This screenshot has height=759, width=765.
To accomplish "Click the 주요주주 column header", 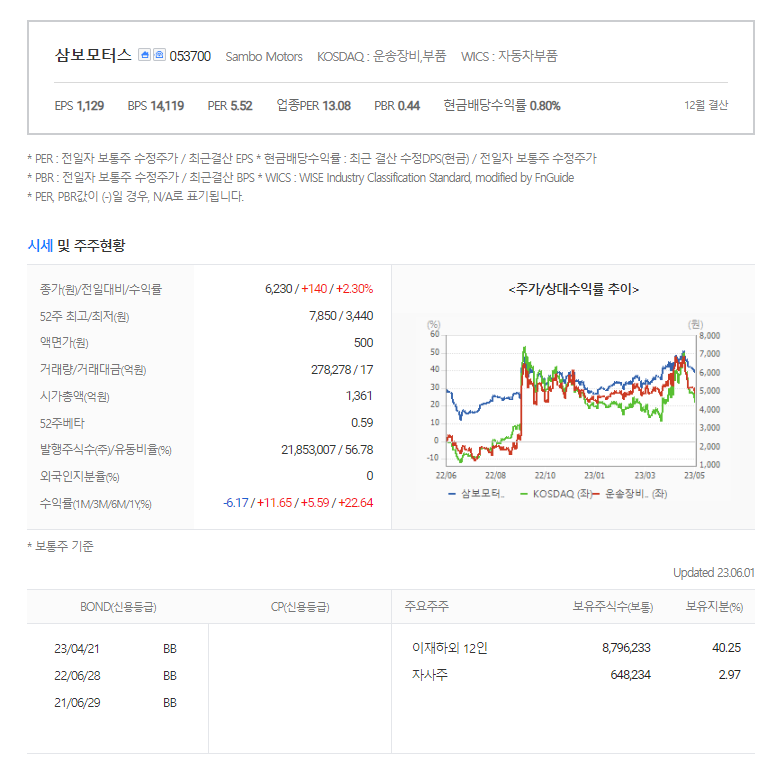I will 426,606.
